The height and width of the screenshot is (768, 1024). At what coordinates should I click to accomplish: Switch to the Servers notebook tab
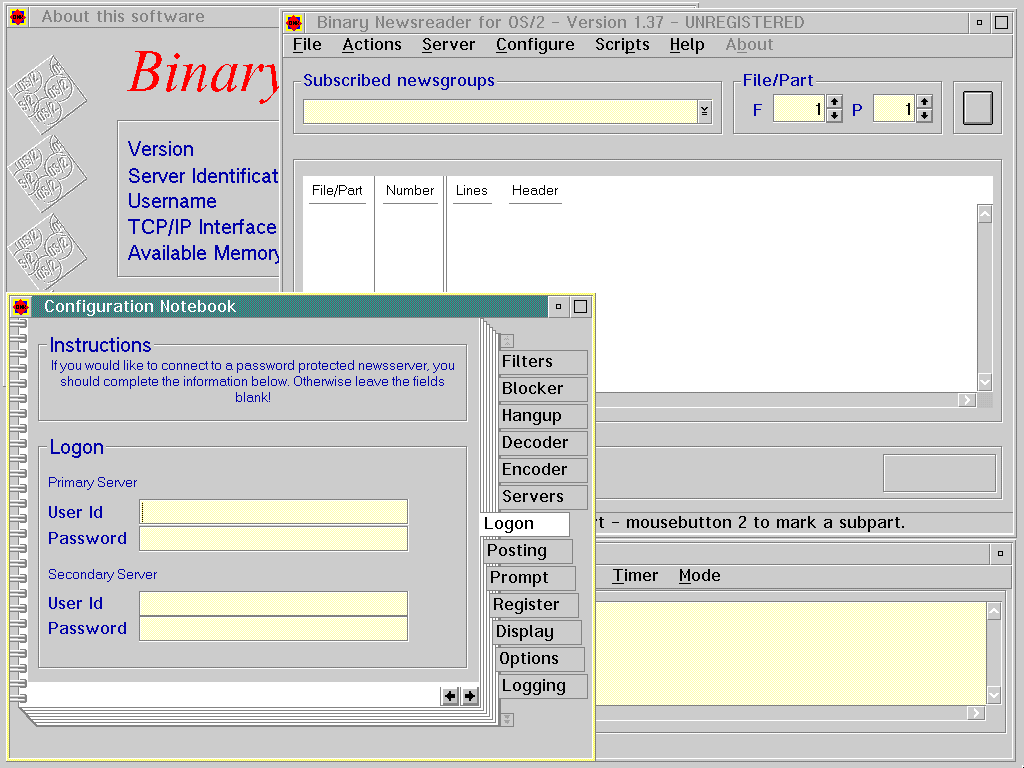coord(543,497)
